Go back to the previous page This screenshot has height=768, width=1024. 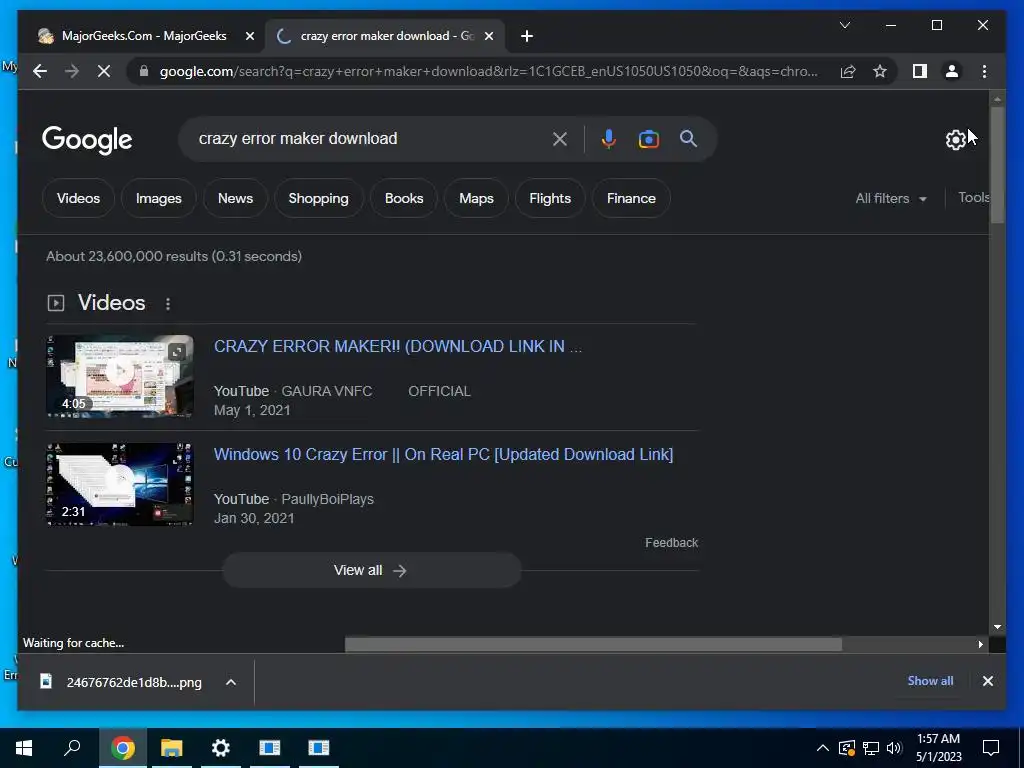(x=40, y=71)
